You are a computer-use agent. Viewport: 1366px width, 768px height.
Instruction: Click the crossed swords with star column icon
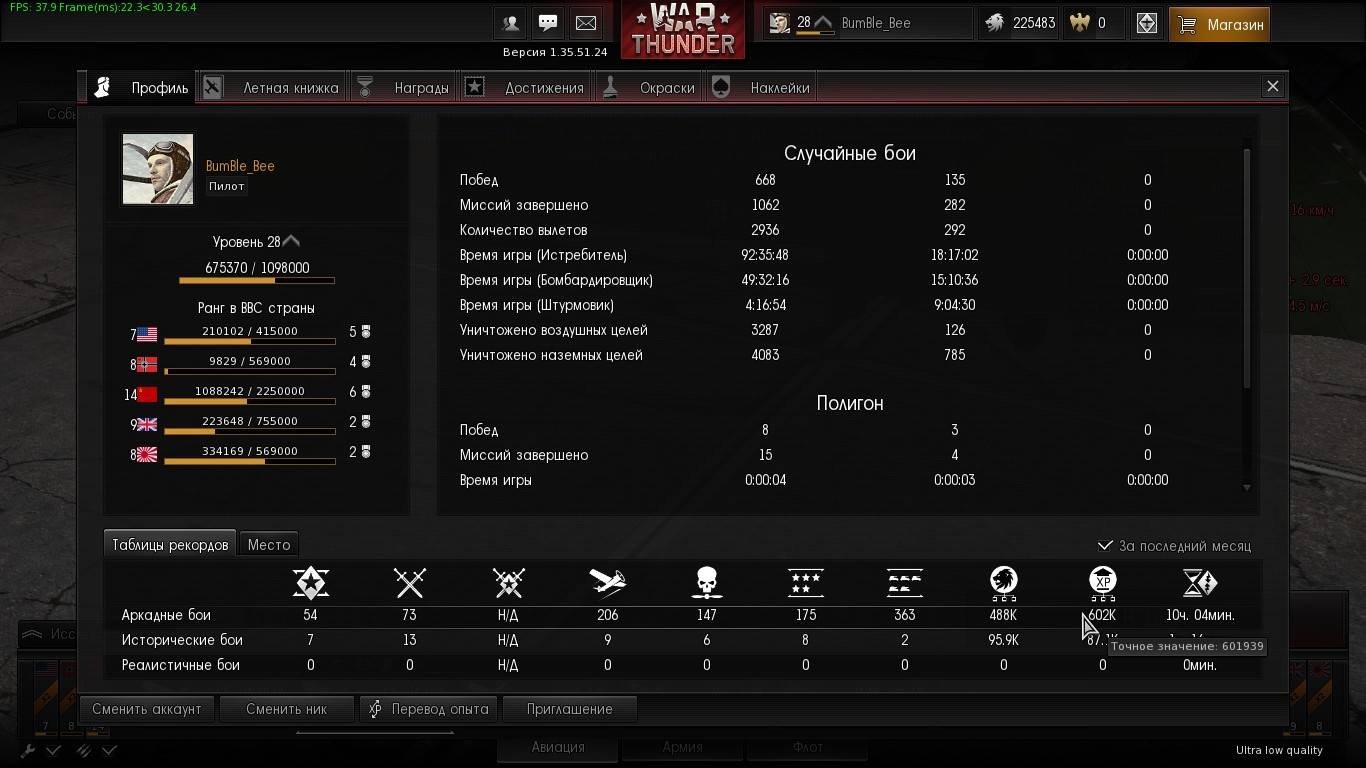(509, 582)
